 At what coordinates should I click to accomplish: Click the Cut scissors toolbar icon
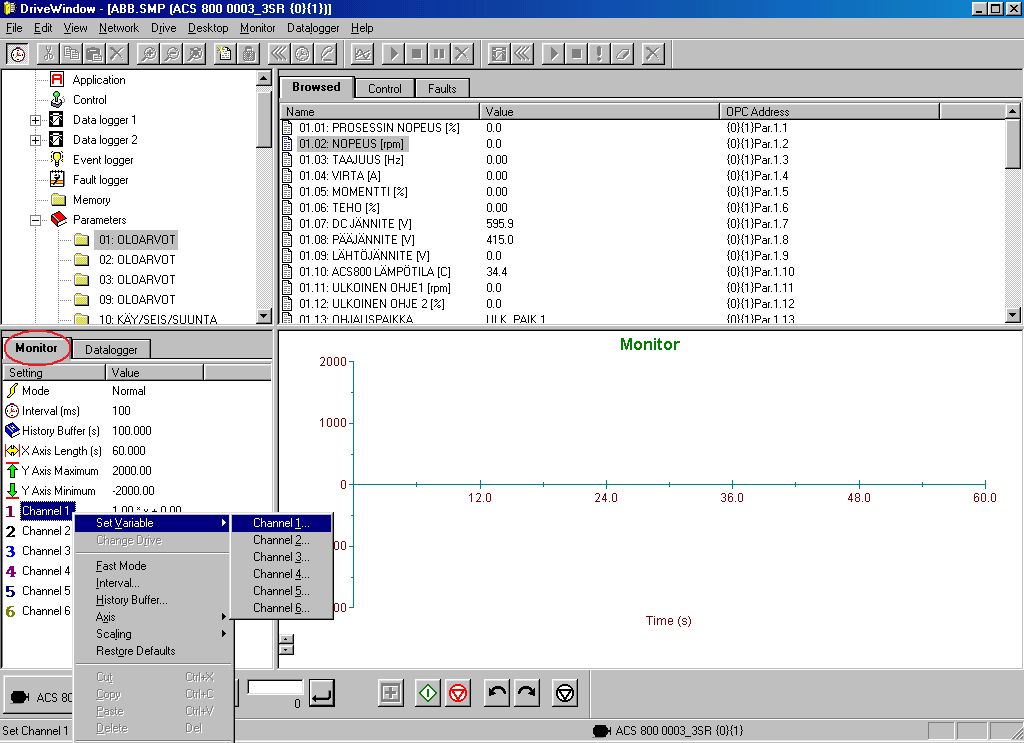click(48, 54)
